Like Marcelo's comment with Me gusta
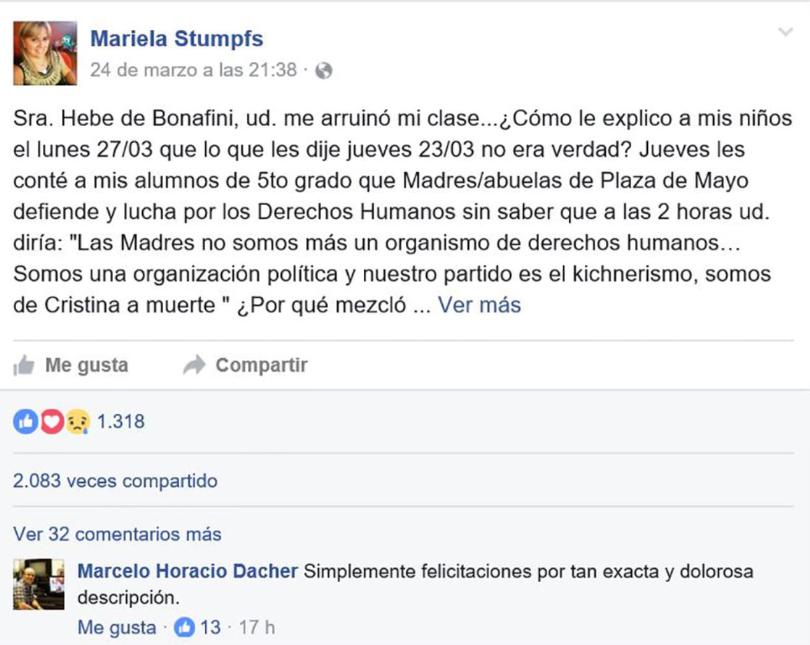The height and width of the screenshot is (645, 810). (x=116, y=628)
